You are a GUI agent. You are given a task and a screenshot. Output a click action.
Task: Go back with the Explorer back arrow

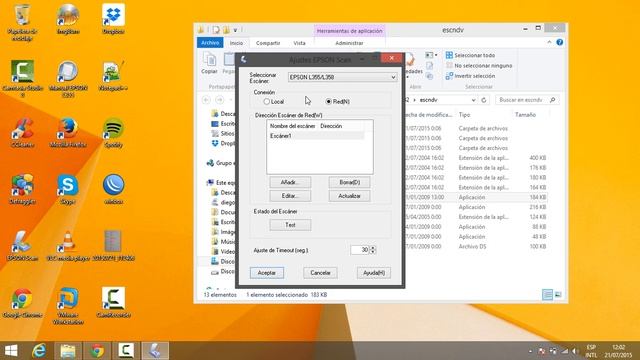(x=207, y=100)
